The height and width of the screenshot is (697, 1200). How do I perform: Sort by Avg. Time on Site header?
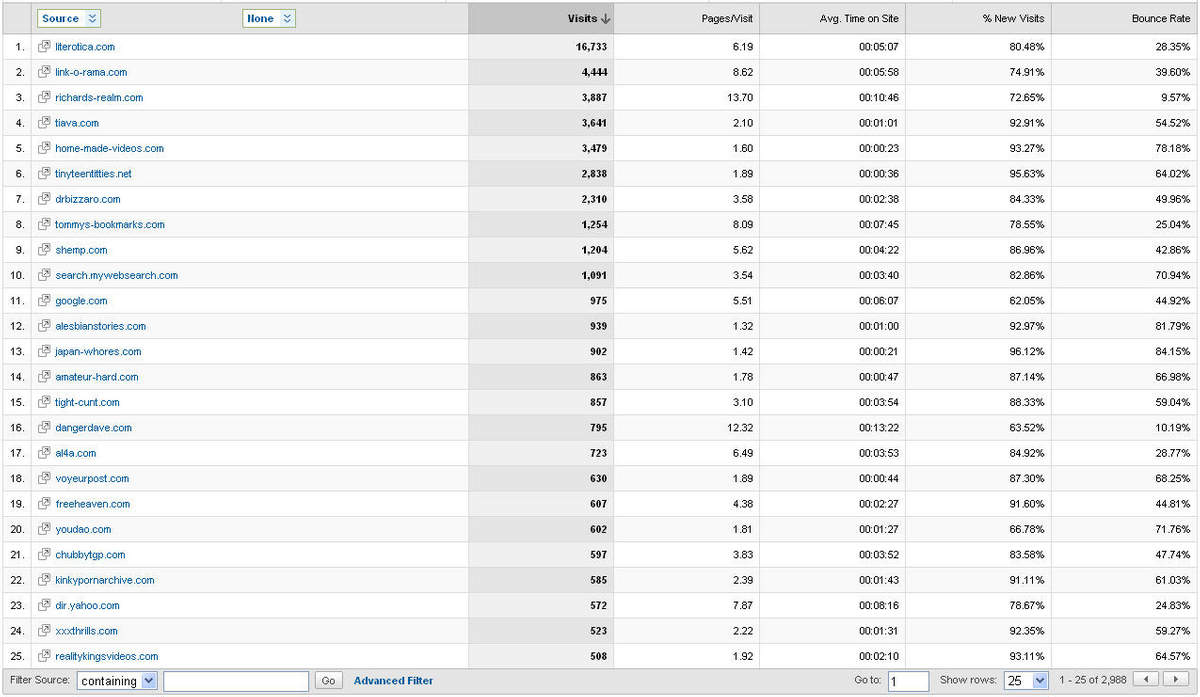click(x=860, y=19)
